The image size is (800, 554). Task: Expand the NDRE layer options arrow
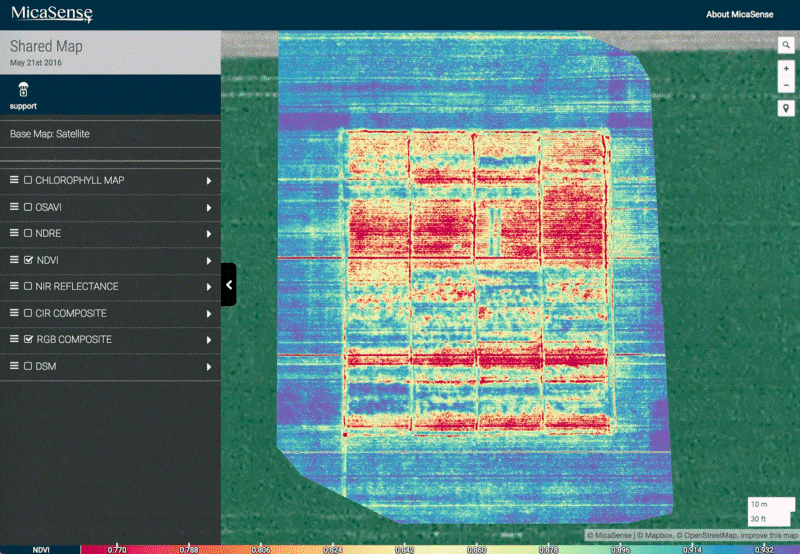209,234
